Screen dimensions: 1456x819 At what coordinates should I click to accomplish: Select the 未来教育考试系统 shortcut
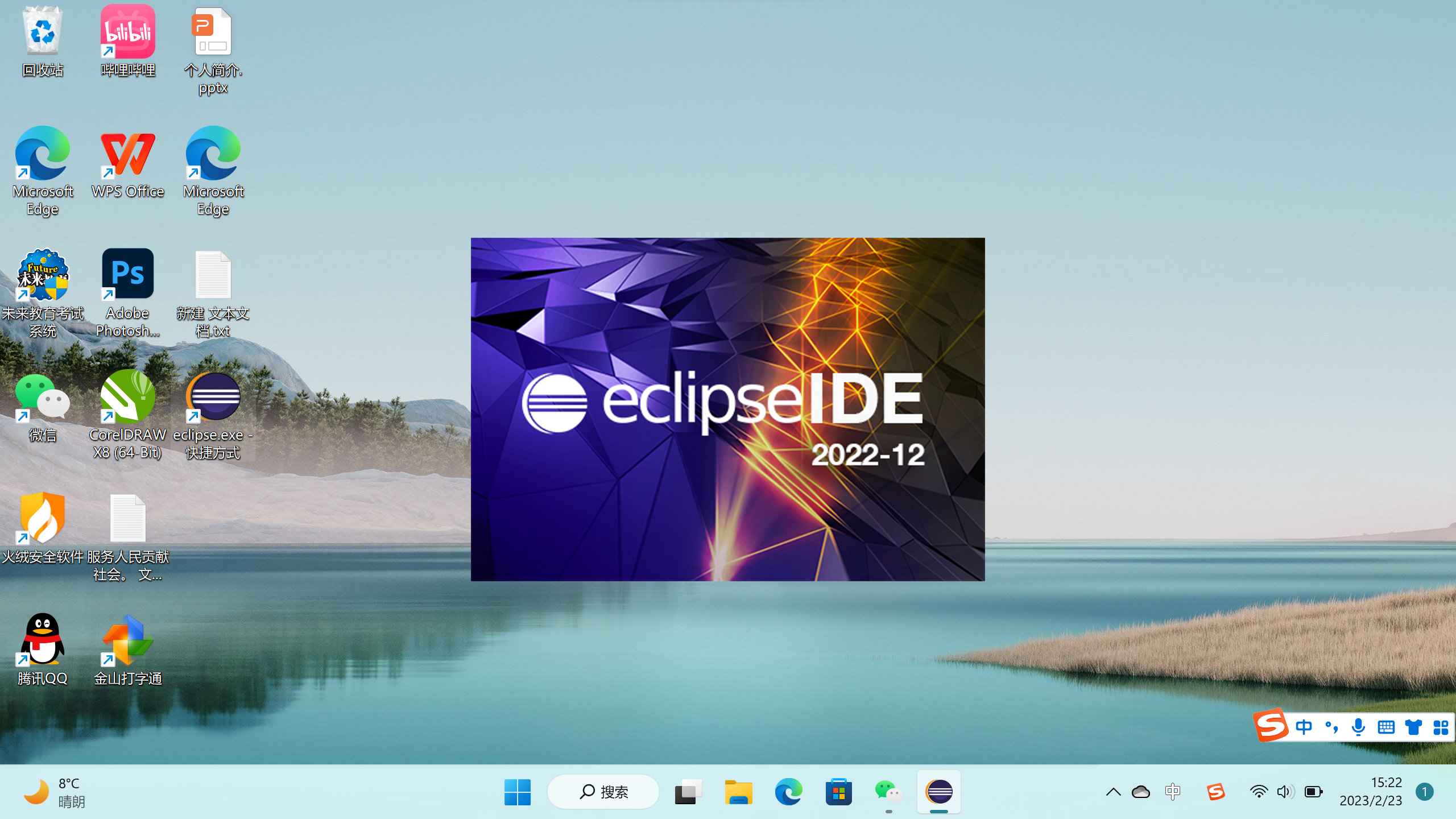coord(43,293)
